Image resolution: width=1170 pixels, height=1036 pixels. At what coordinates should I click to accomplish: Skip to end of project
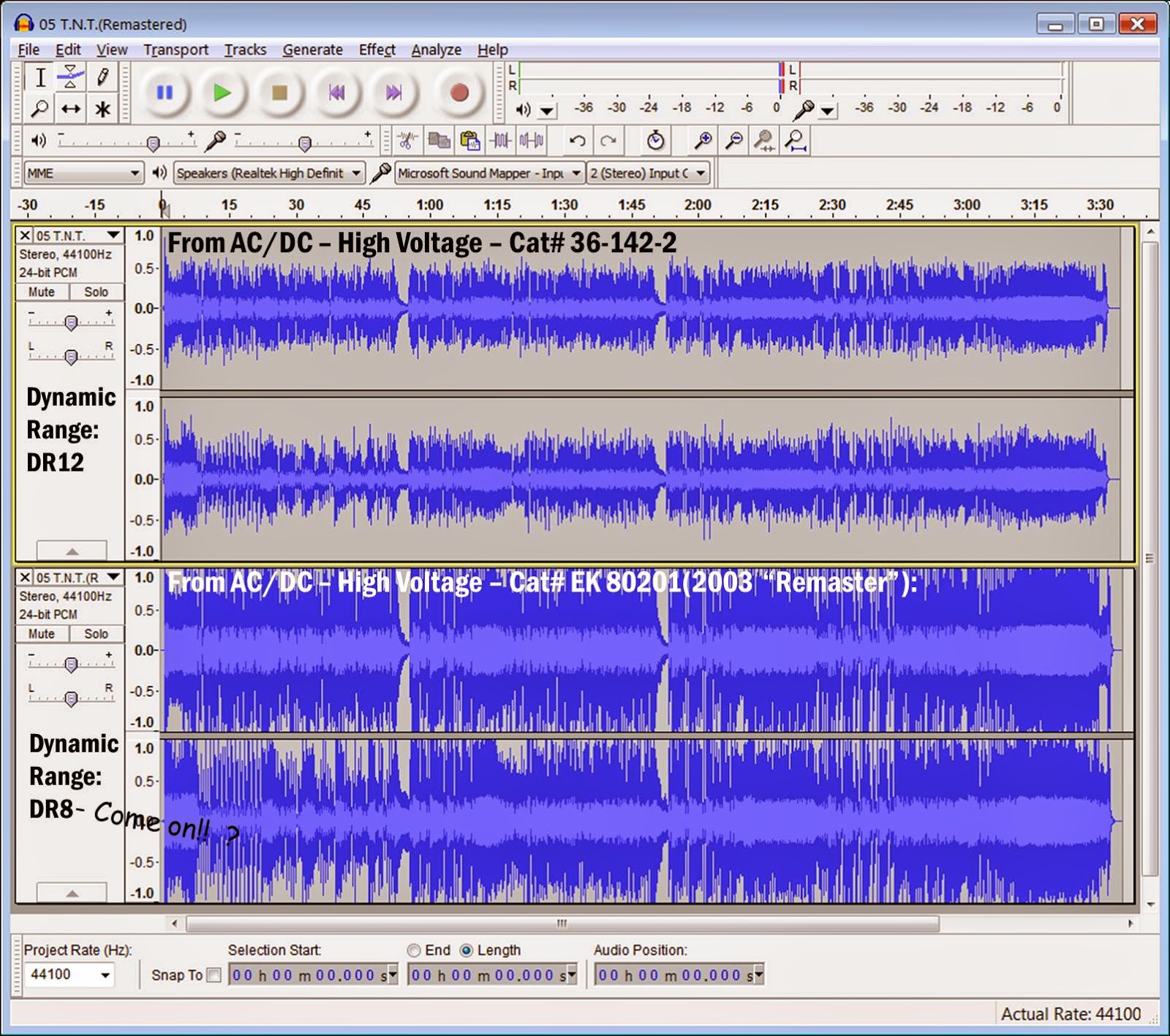tap(393, 93)
